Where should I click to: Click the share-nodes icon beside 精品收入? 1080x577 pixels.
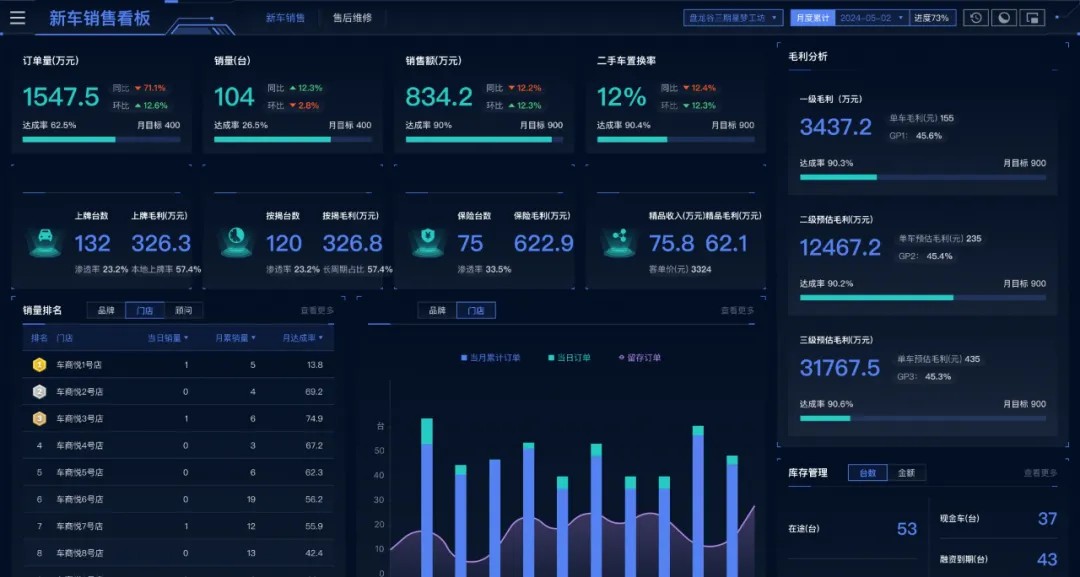(619, 241)
